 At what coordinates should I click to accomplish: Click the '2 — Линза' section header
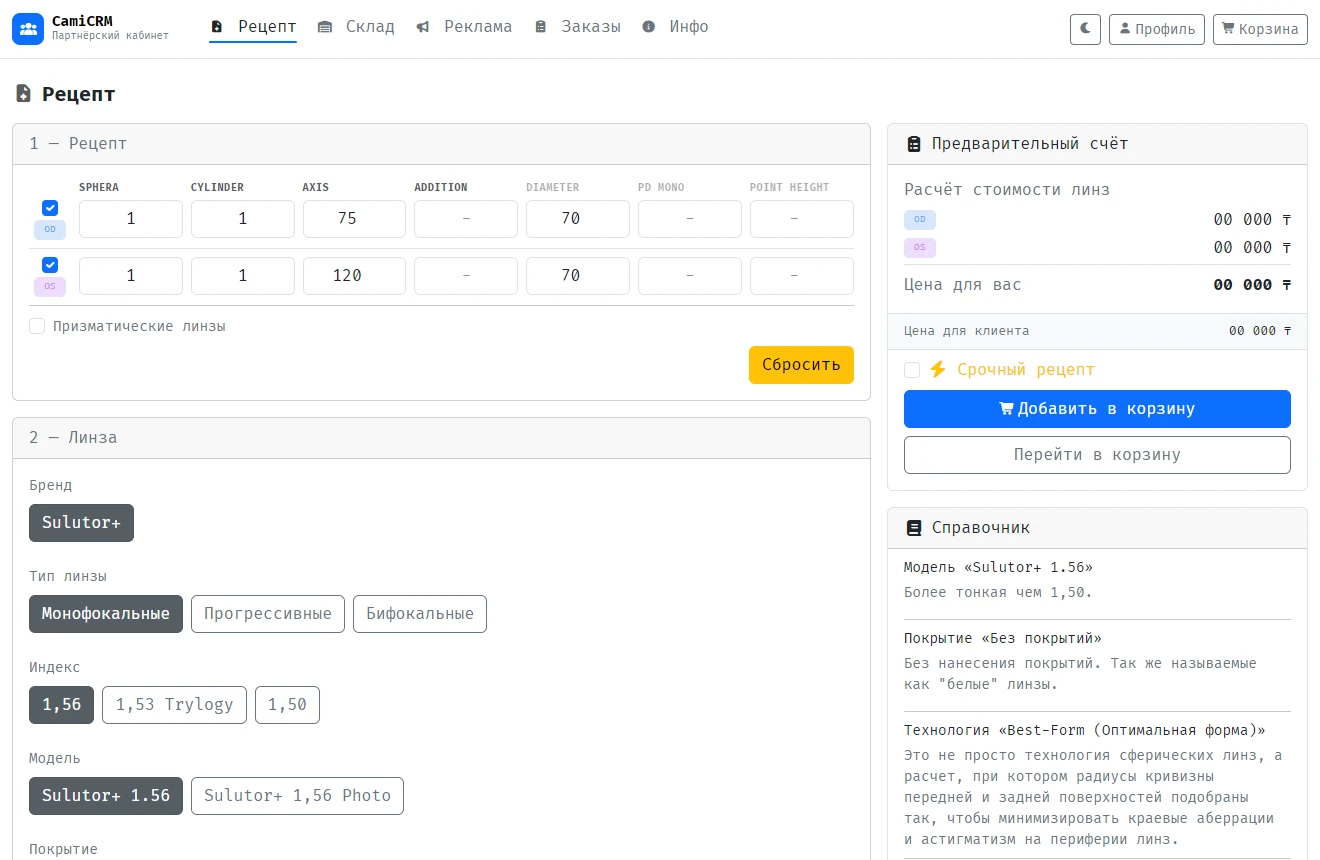(441, 438)
